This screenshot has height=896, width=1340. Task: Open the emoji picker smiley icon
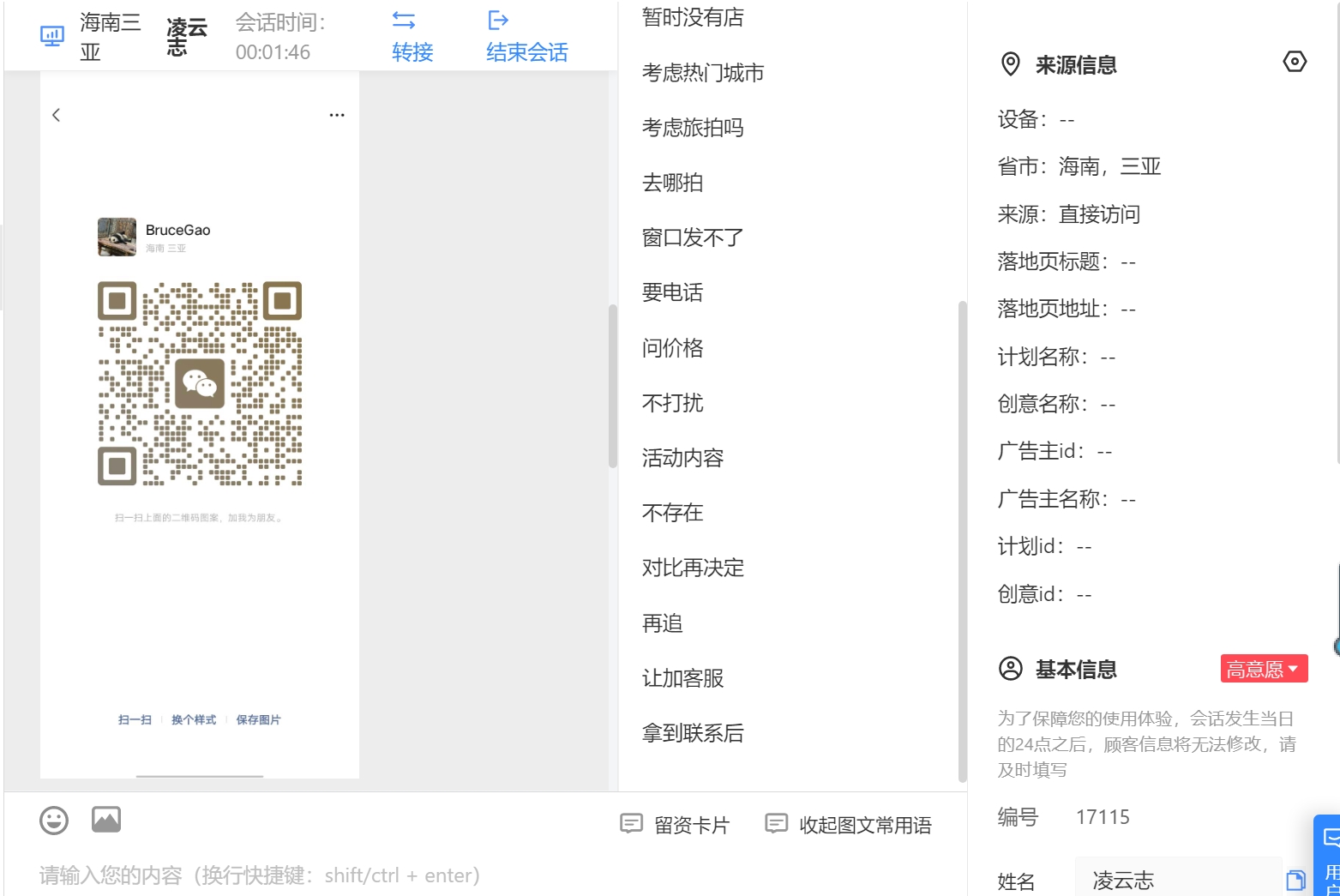coord(54,821)
